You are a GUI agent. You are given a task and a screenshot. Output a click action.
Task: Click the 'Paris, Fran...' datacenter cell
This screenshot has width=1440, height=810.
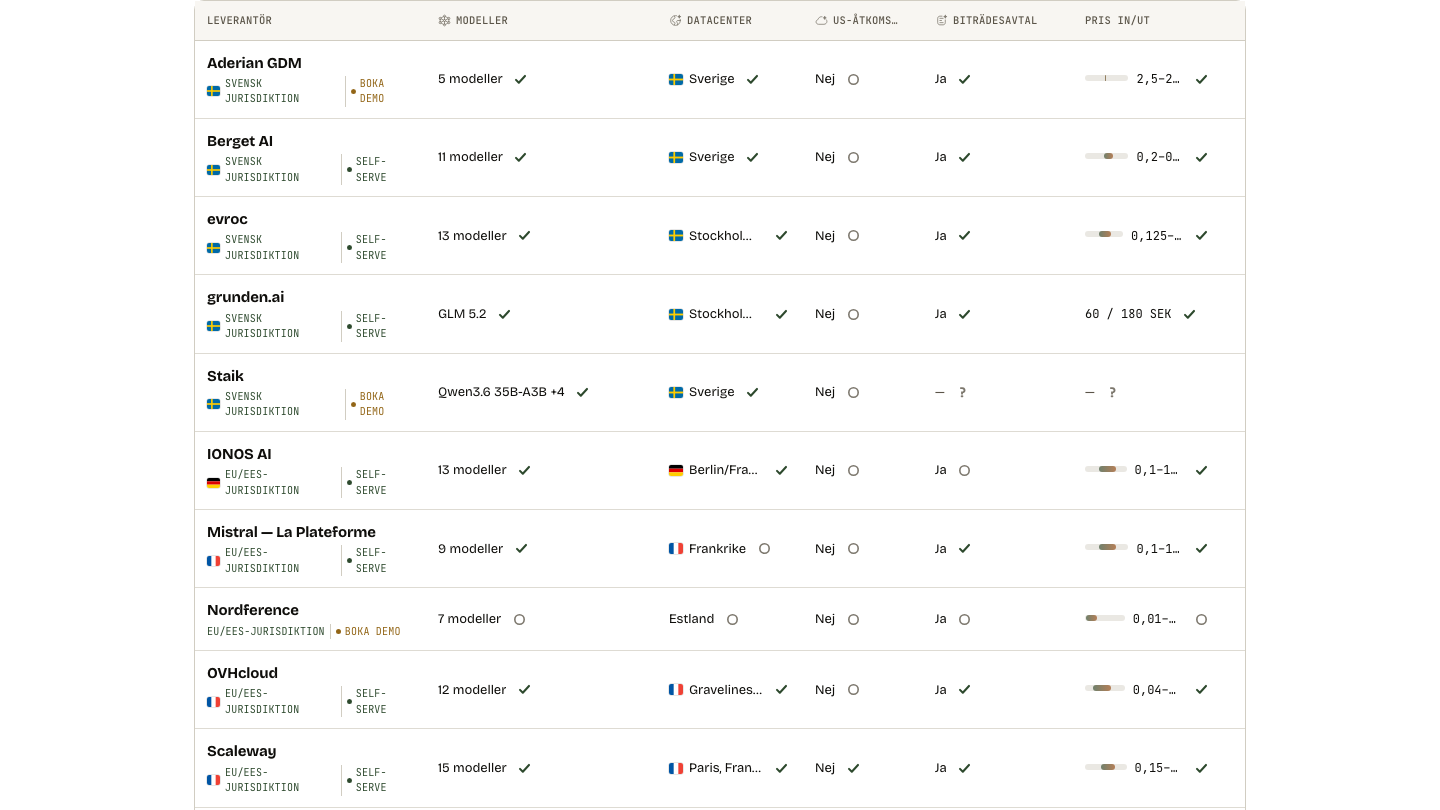(x=725, y=768)
